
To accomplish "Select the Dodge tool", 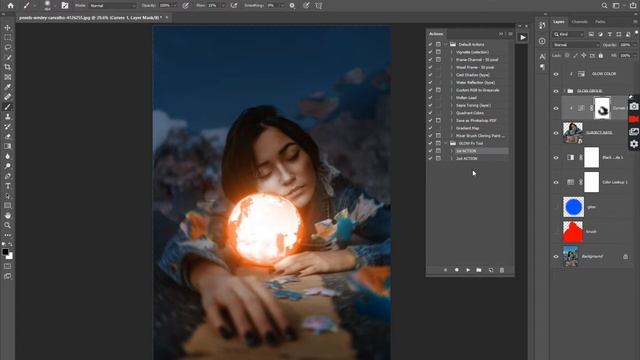I will (7, 166).
